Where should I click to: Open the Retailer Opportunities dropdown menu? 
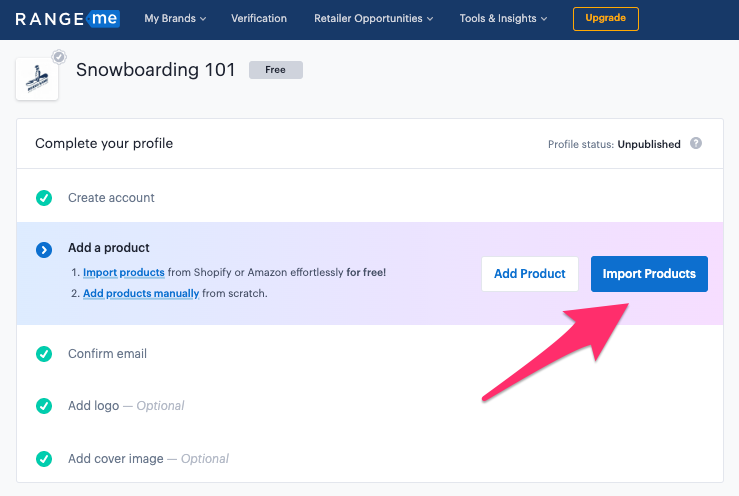373,18
